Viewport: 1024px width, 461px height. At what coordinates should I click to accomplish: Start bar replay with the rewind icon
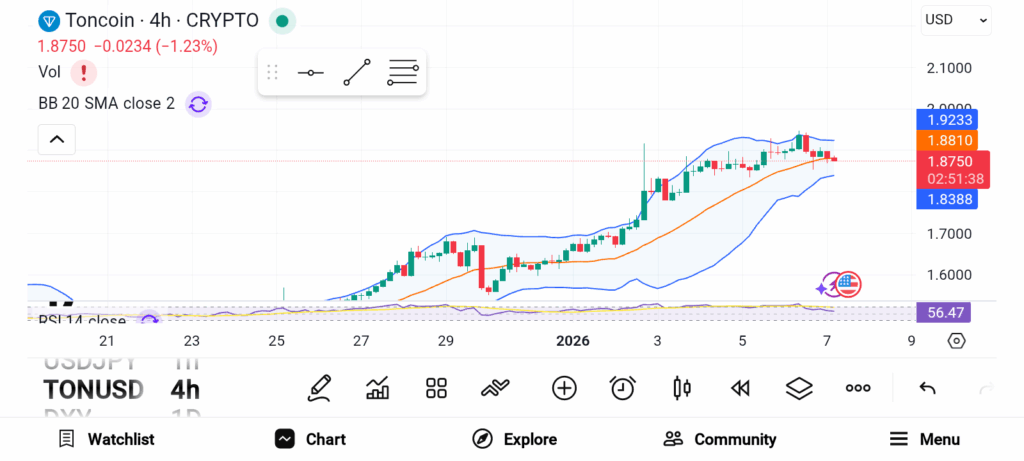pos(740,388)
